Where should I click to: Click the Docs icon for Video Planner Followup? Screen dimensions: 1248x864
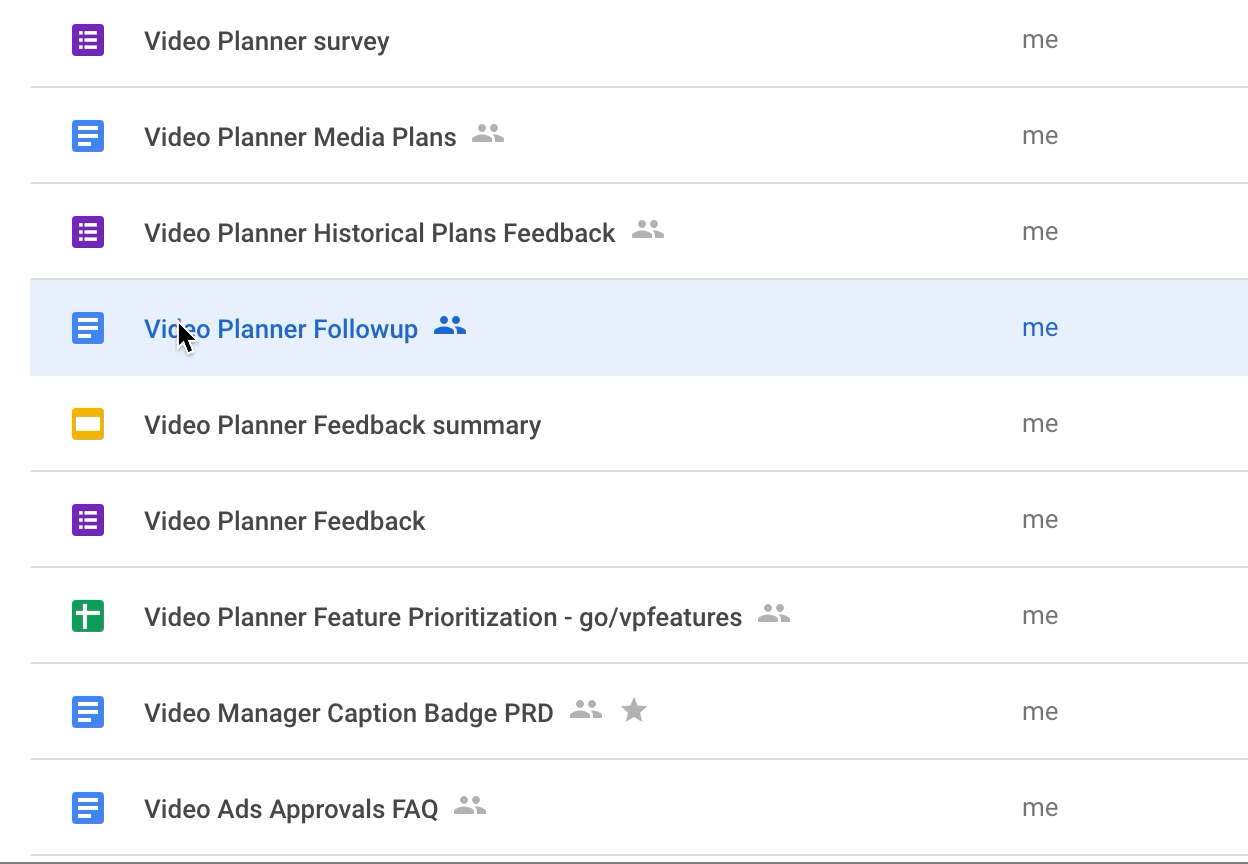pos(88,328)
